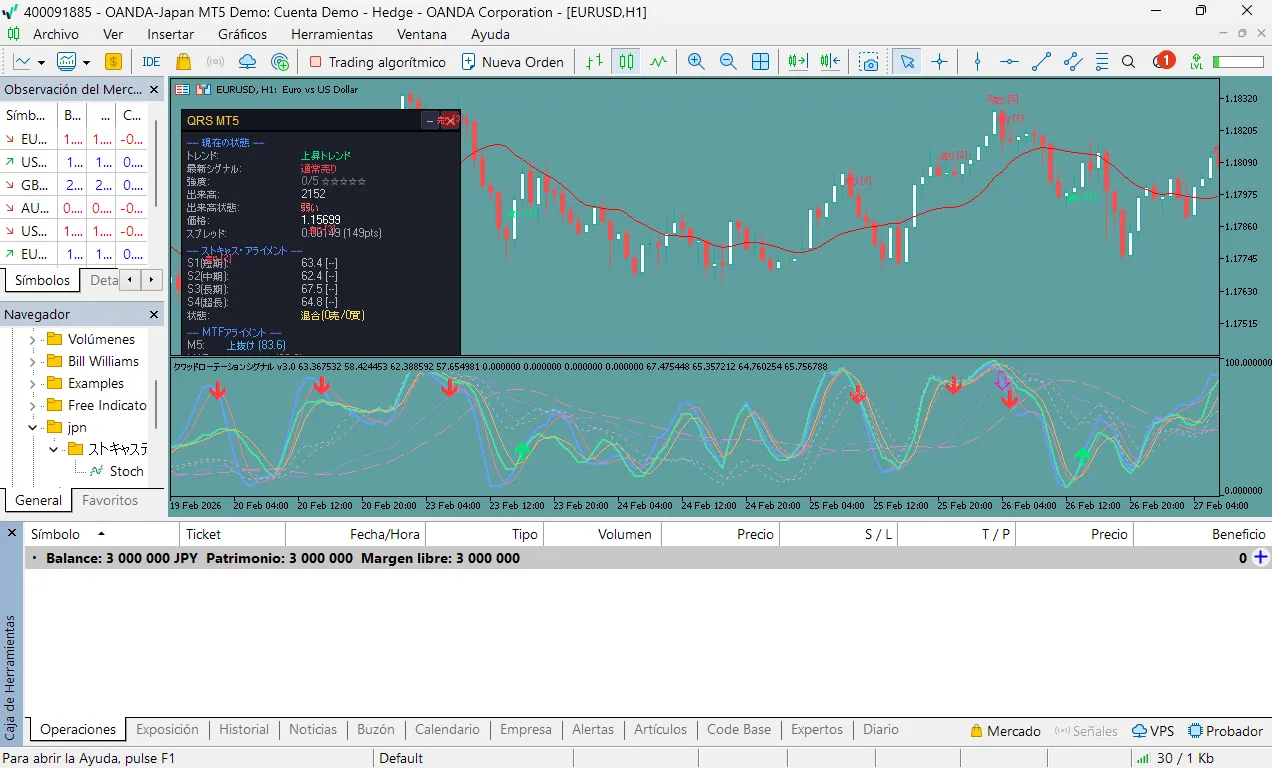Click the zoom out magnifier icon
The width and height of the screenshot is (1272, 768).
[728, 62]
